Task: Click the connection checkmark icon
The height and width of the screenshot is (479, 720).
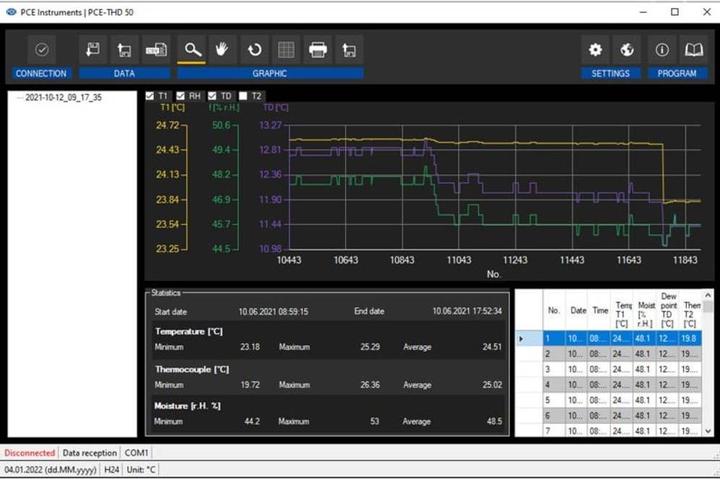Action: click(x=42, y=50)
